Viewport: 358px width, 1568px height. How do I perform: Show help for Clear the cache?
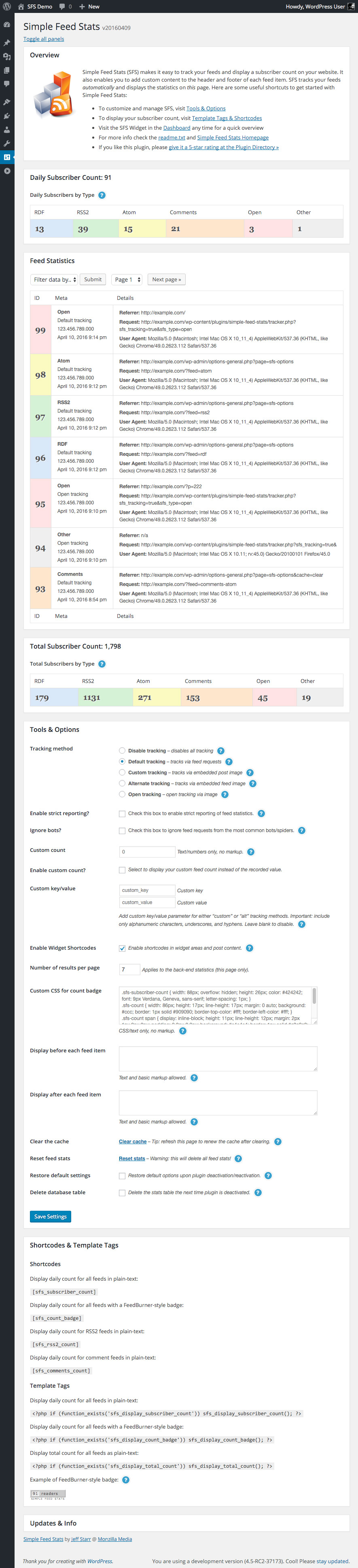pyautogui.click(x=278, y=1141)
